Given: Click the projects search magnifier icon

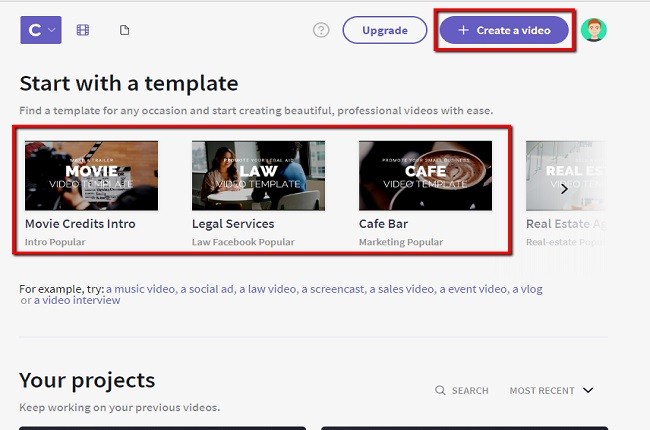Looking at the screenshot, I should [x=440, y=390].
